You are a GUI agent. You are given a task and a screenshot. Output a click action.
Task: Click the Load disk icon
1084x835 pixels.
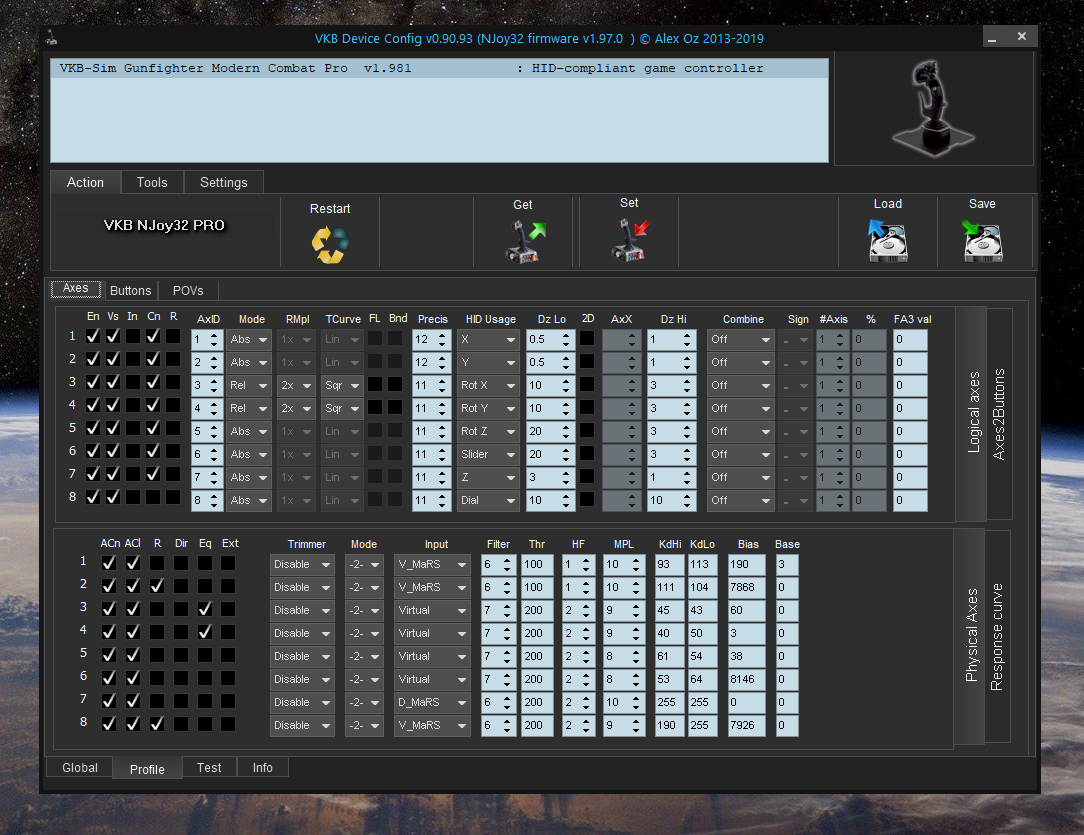888,241
